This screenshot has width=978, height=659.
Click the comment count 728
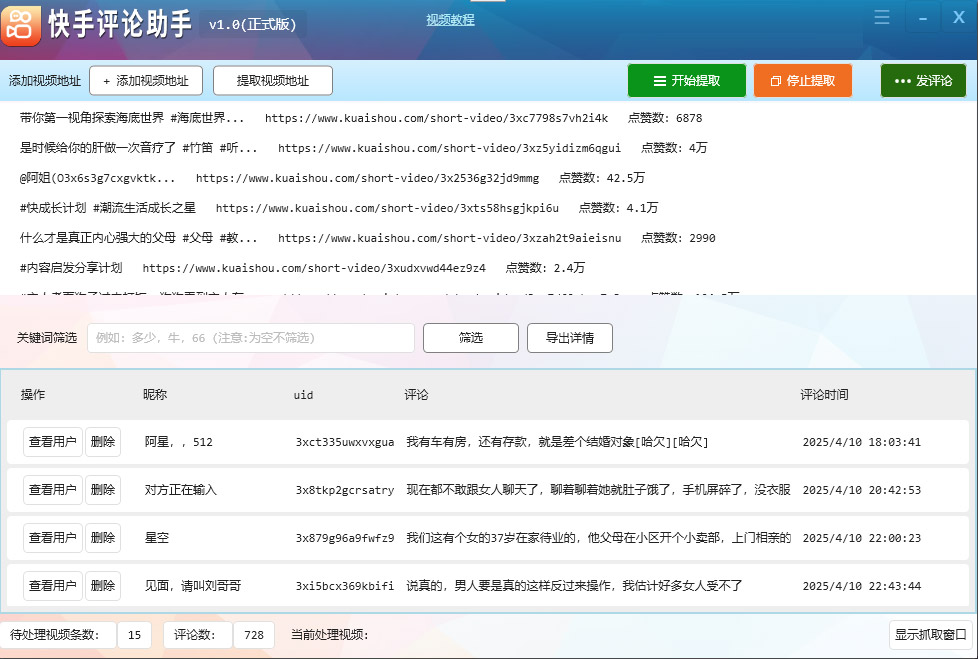pos(254,635)
